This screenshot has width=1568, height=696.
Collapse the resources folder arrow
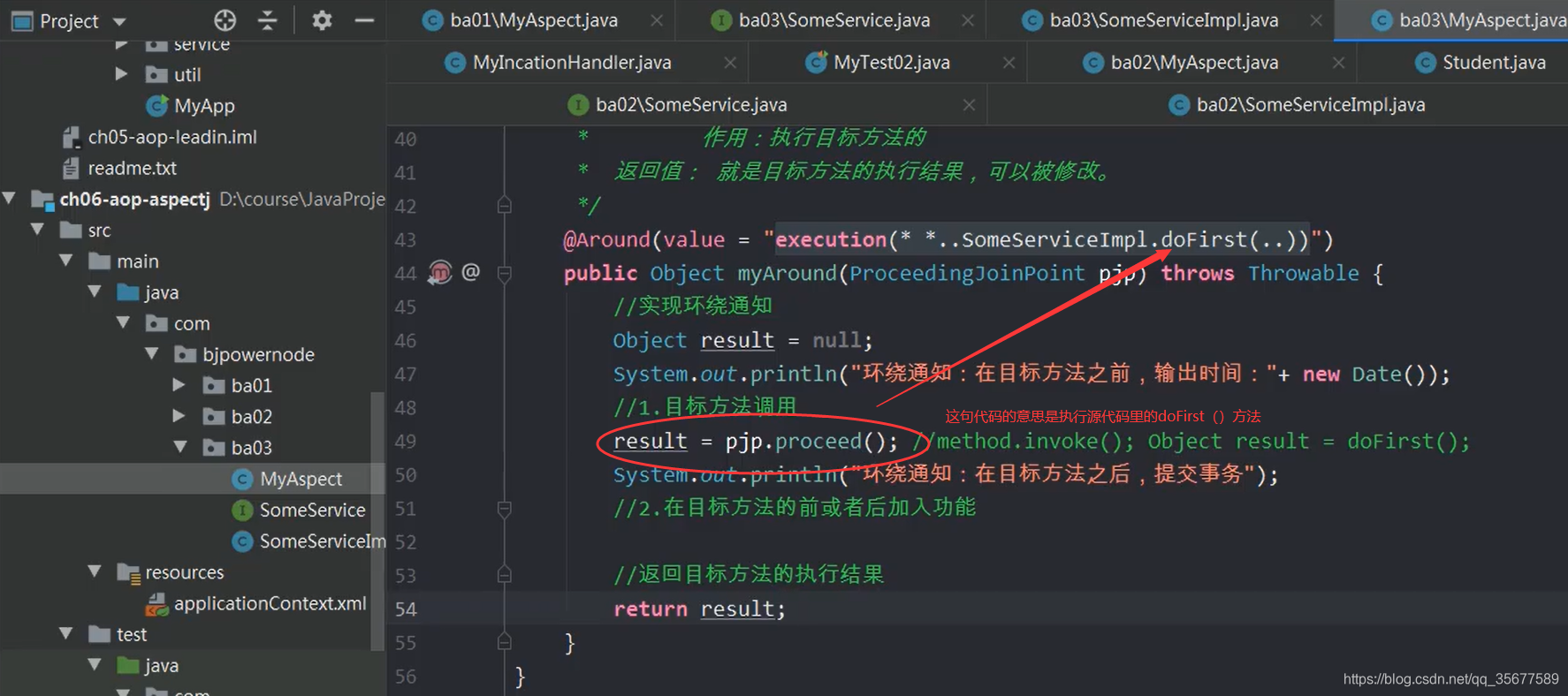[x=95, y=571]
